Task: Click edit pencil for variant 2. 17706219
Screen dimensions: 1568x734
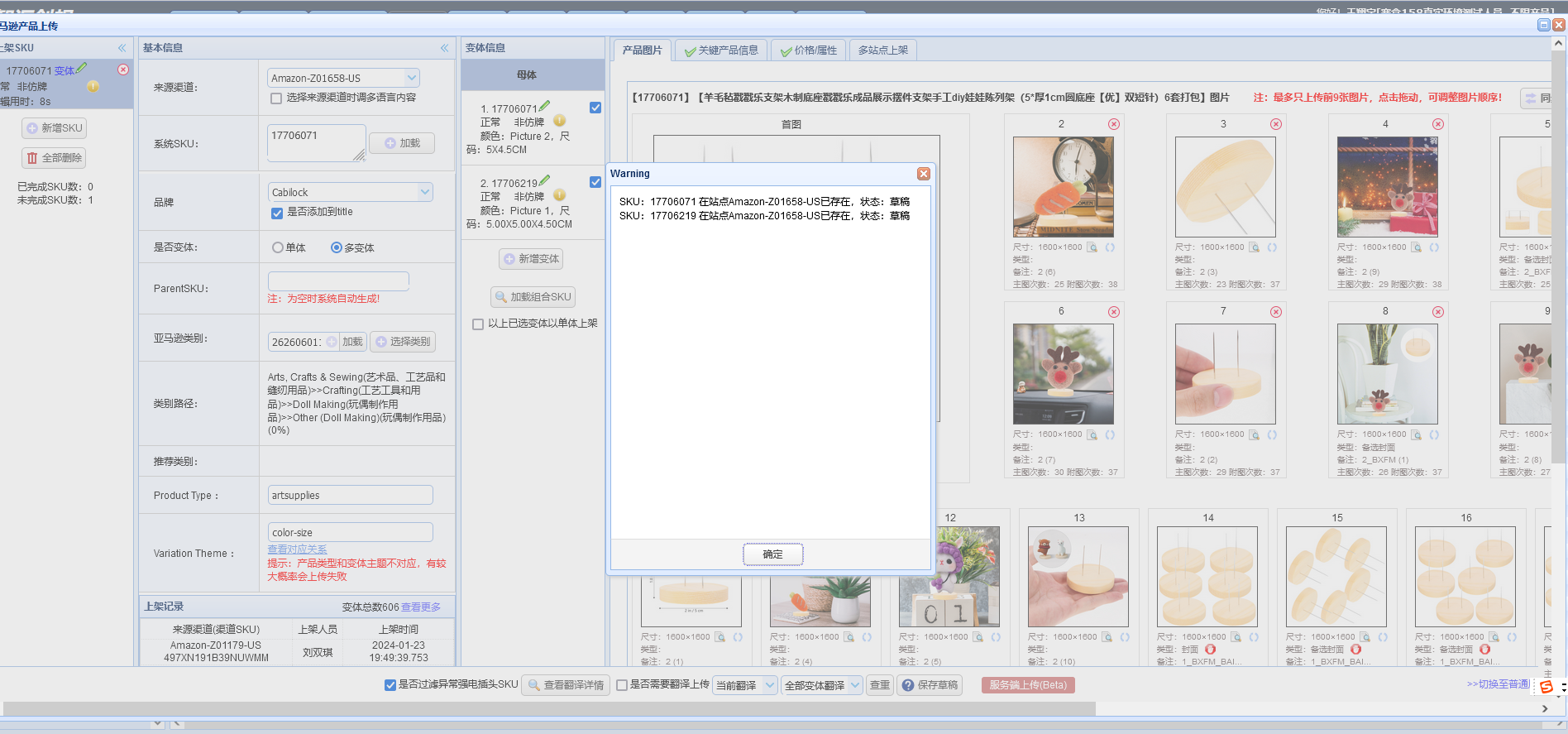Action: [544, 180]
